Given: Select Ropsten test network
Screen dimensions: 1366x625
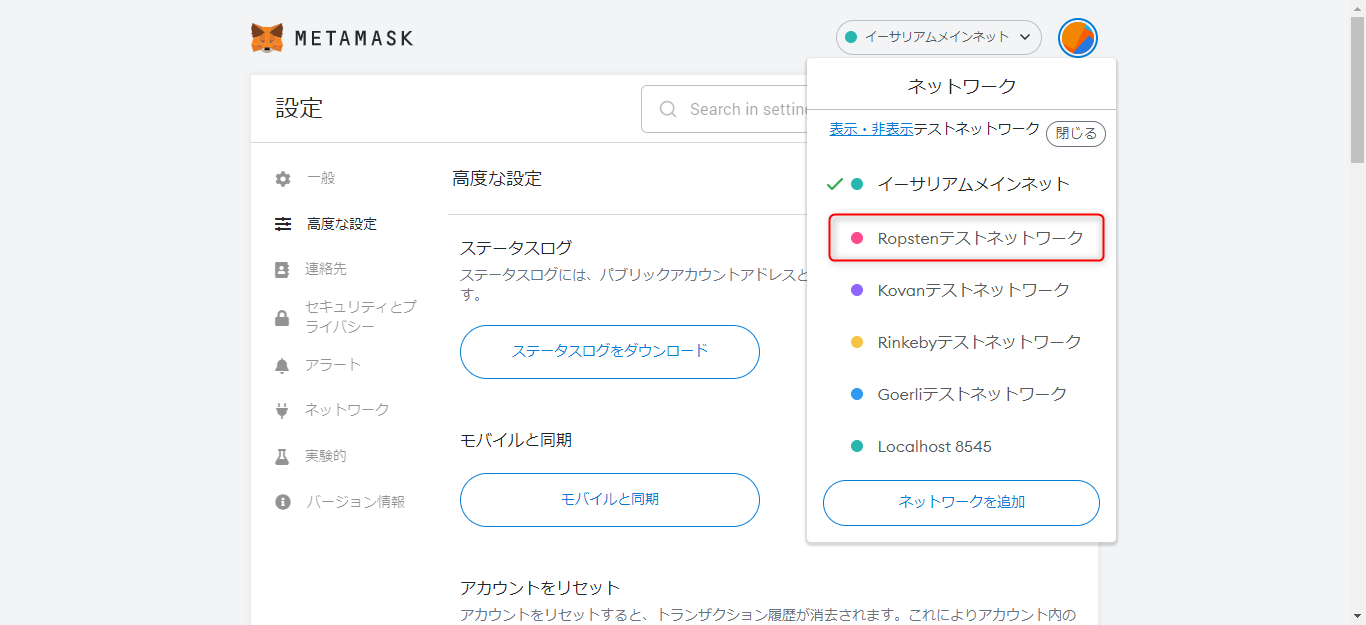Looking at the screenshot, I should point(966,238).
